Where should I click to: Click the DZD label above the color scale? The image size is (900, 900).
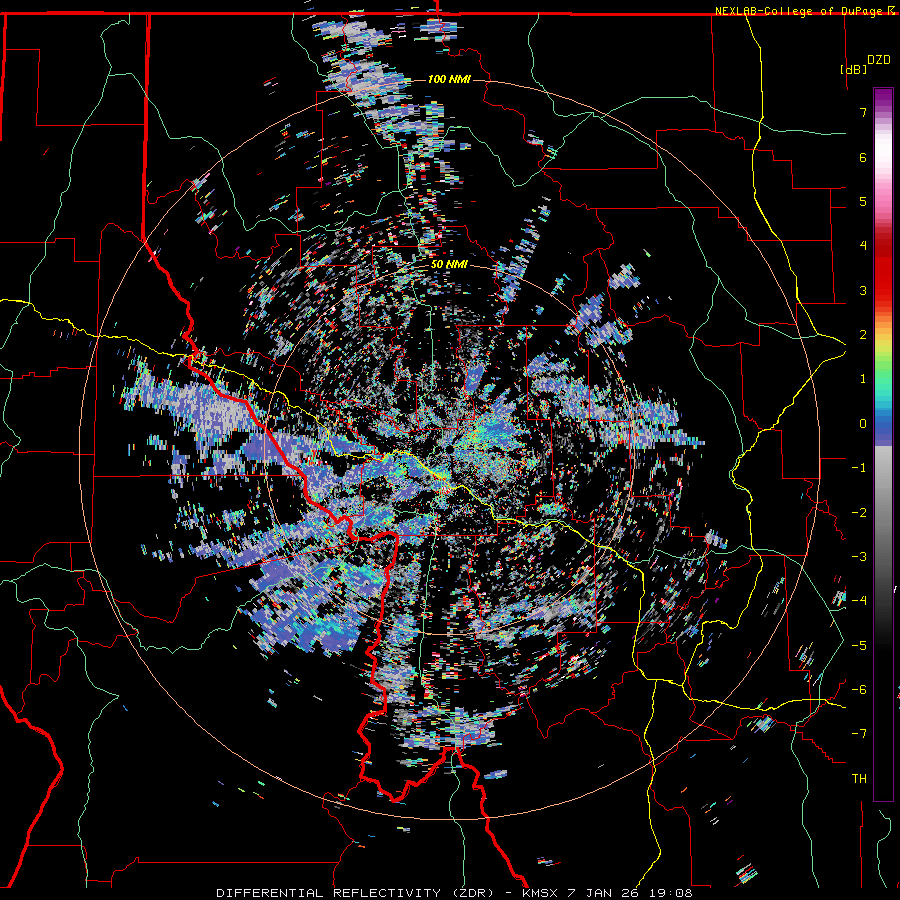click(879, 60)
